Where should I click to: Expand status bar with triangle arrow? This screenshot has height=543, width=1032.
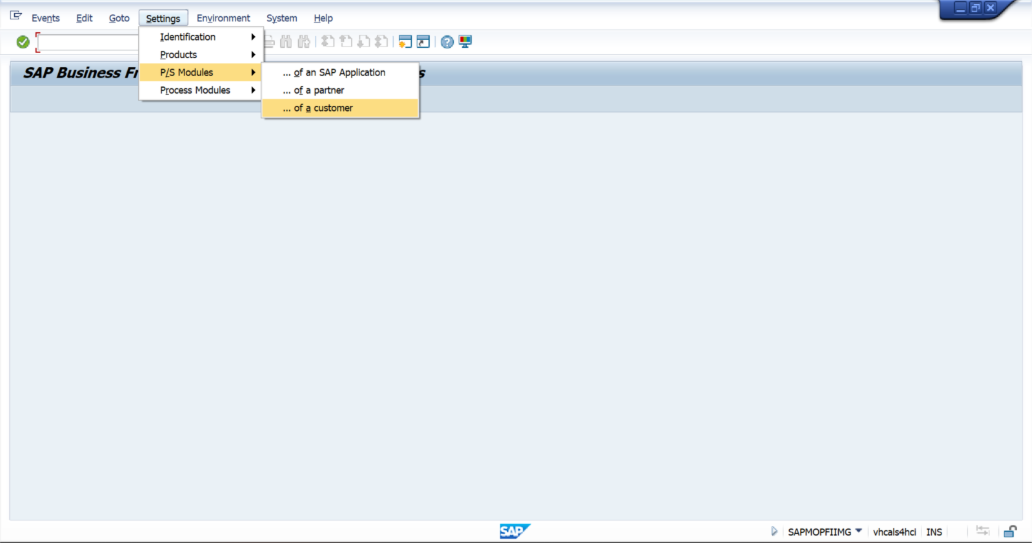774,531
